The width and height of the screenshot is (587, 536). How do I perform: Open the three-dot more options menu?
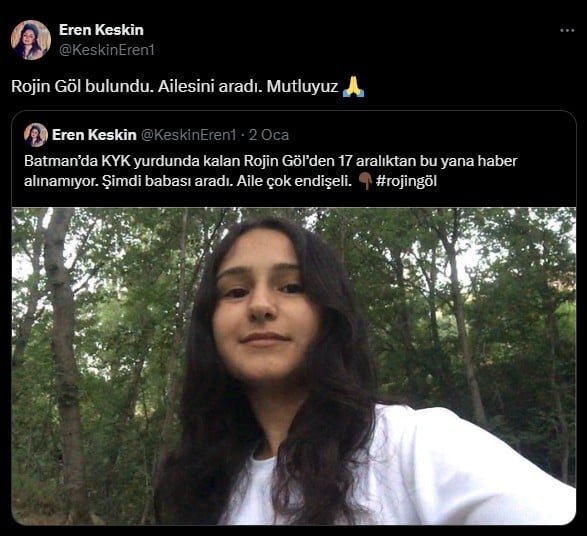point(567,31)
